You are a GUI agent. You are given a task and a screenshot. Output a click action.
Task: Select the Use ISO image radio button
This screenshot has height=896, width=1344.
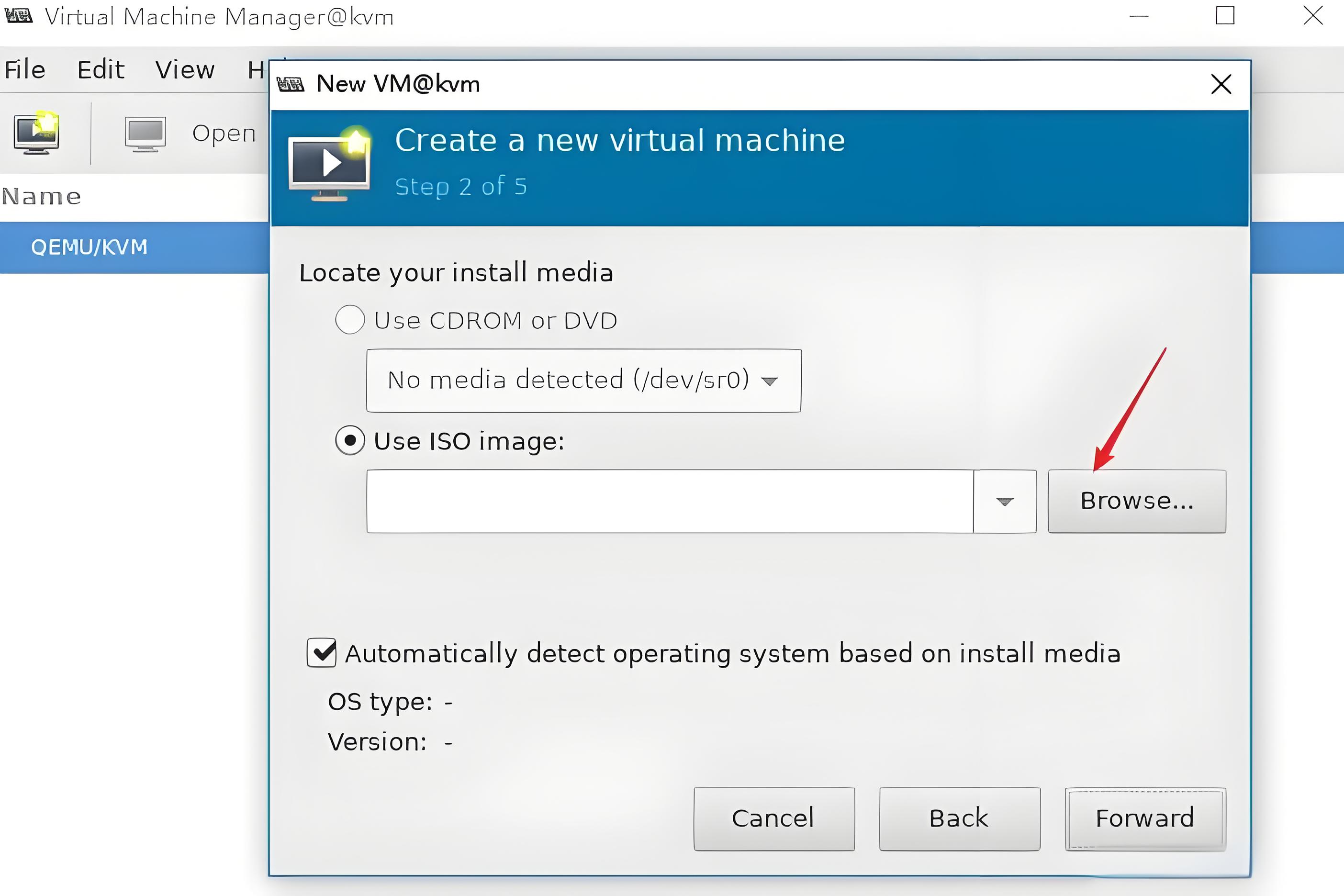[x=350, y=440]
